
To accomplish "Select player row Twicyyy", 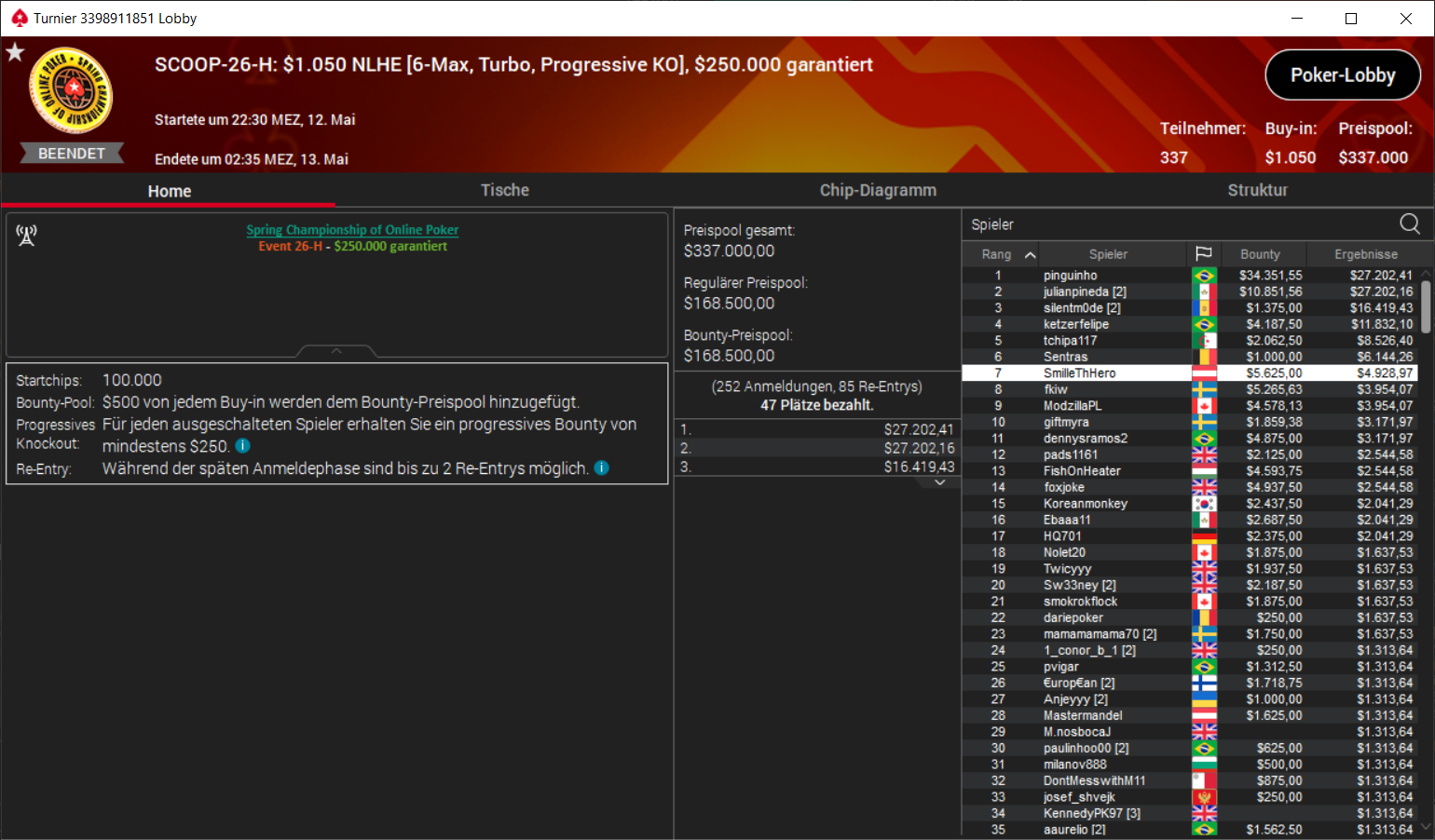I will (1189, 569).
